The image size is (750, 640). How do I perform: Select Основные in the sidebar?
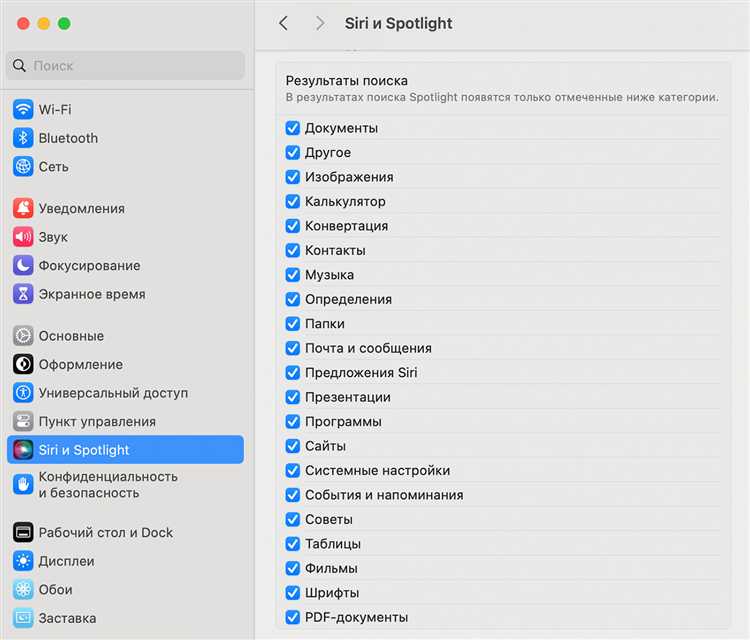tap(71, 336)
